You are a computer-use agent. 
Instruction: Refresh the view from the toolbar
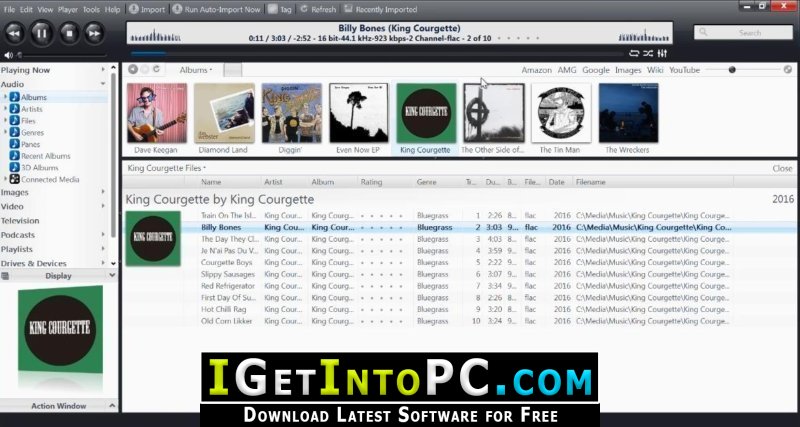317,9
